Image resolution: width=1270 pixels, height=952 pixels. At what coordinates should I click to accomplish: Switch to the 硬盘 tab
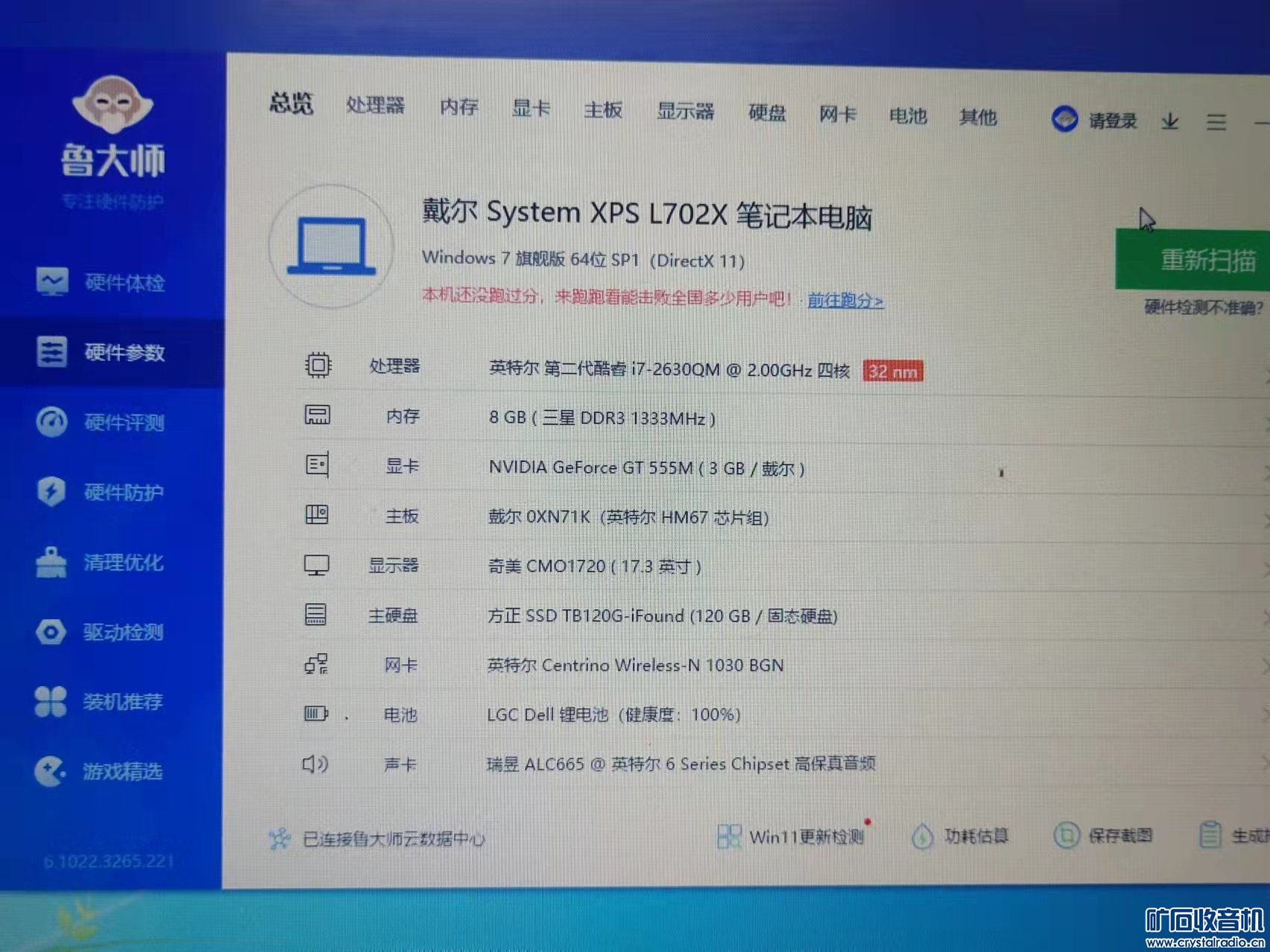click(x=767, y=114)
